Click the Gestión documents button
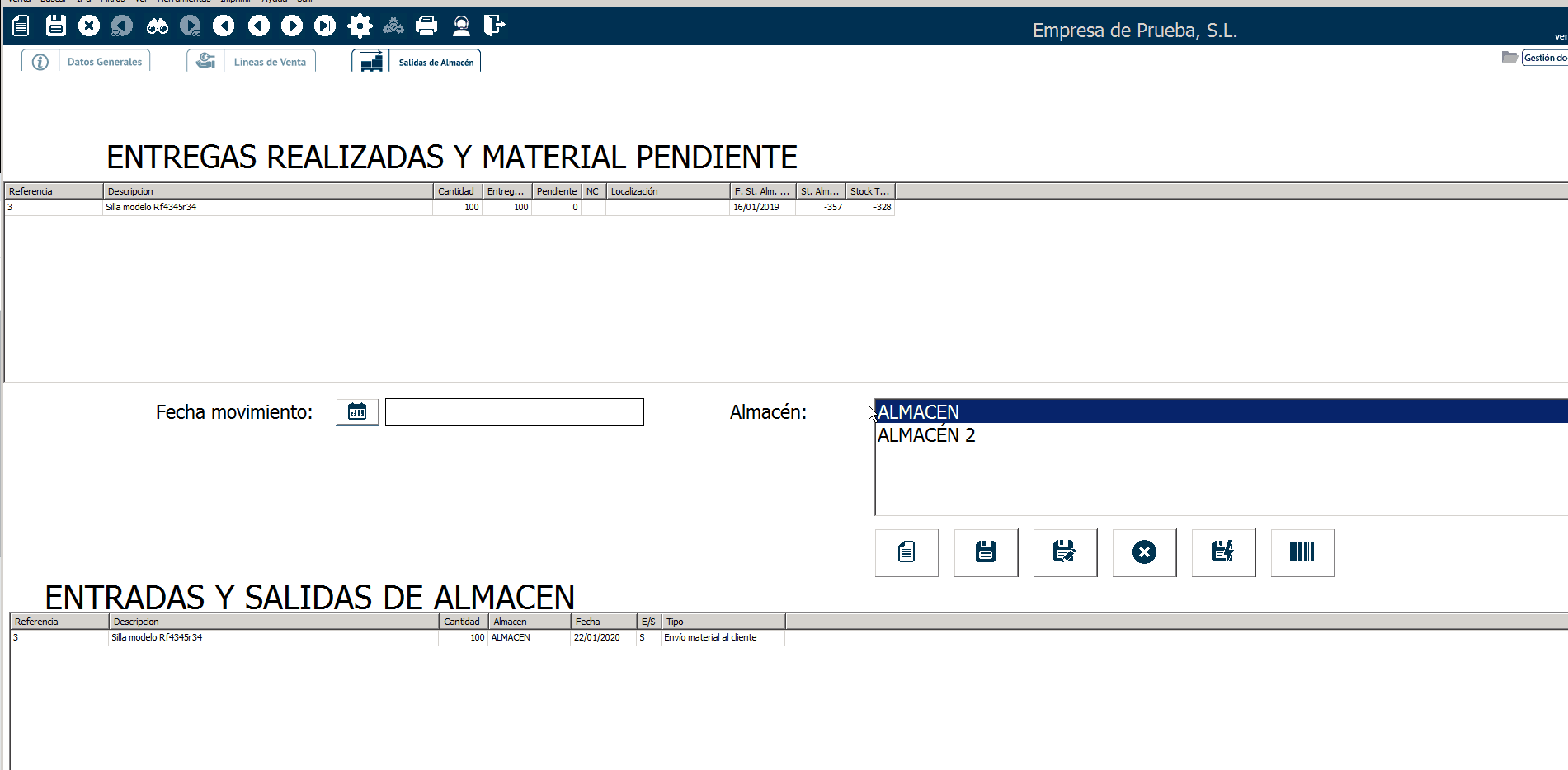1568x770 pixels. pyautogui.click(x=1543, y=58)
